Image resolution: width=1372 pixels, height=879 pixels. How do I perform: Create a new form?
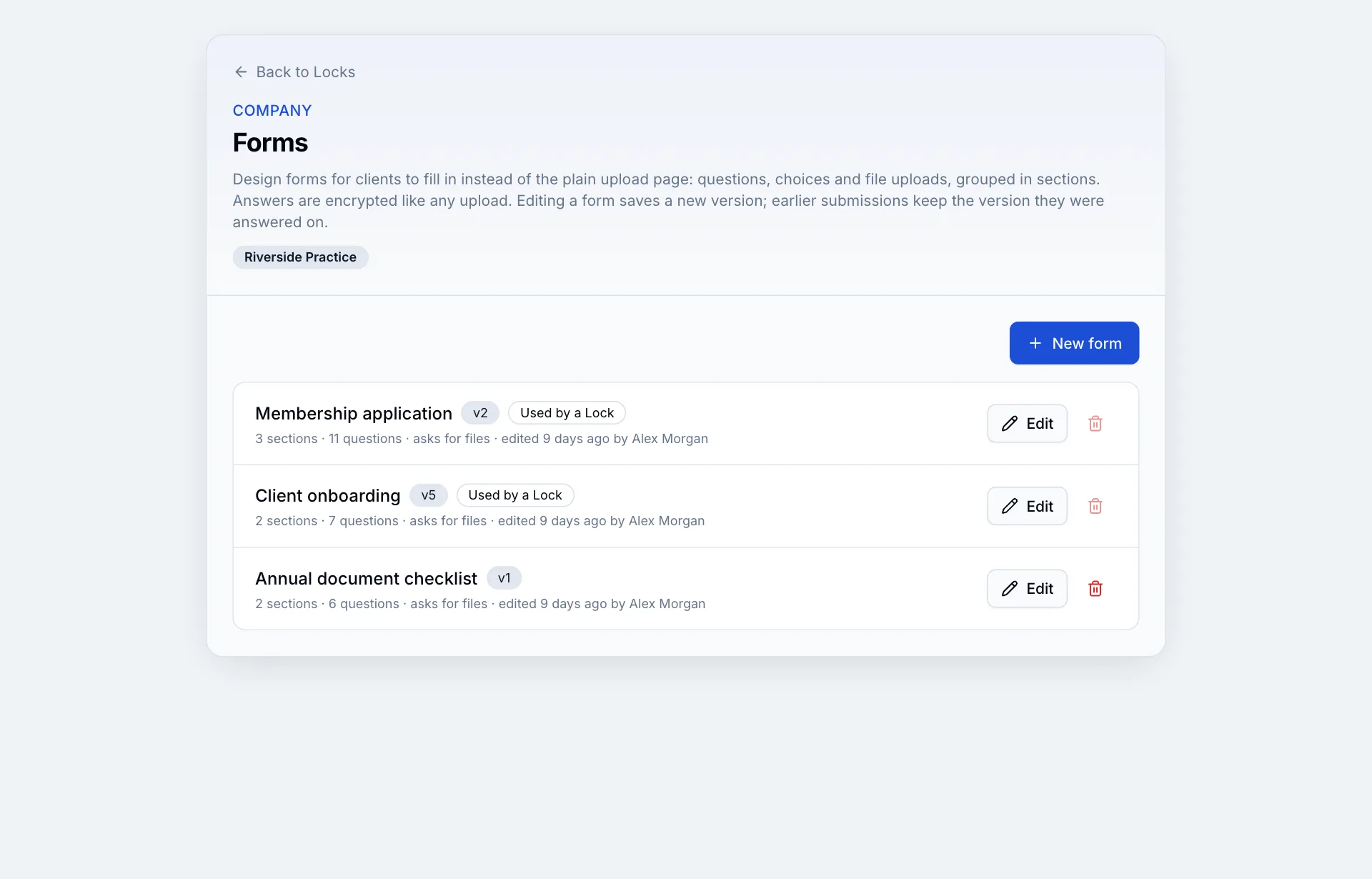pyautogui.click(x=1074, y=343)
